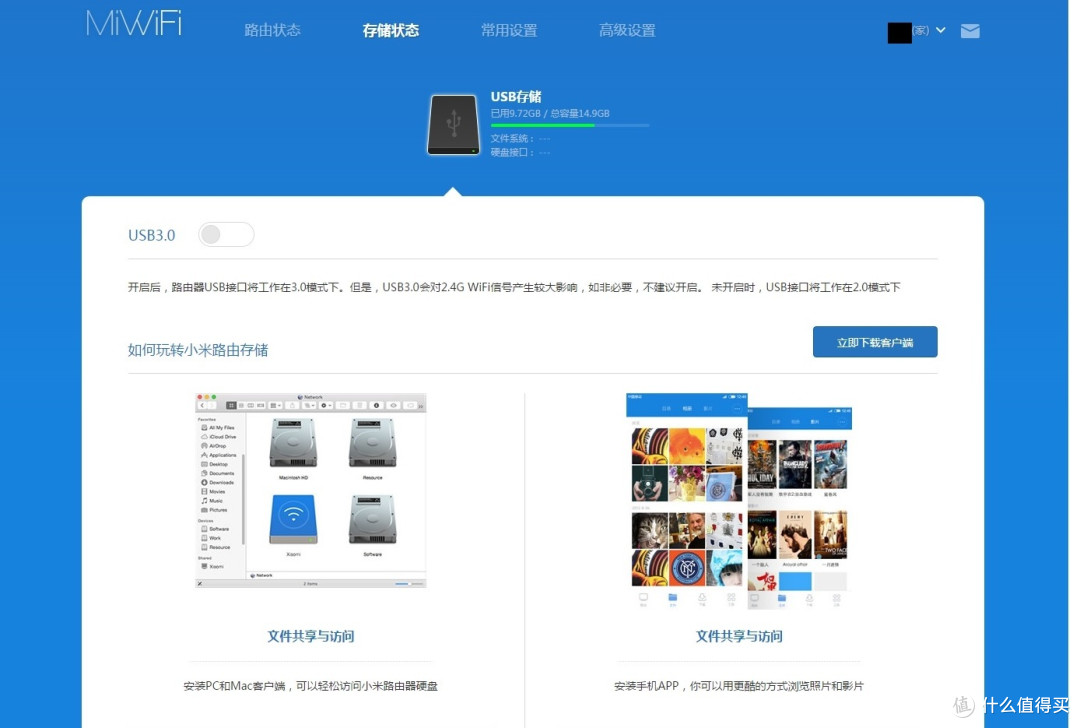Click the 已用9.72GB / 总容量14.9GB text
The width and height of the screenshot is (1080, 728).
click(550, 114)
